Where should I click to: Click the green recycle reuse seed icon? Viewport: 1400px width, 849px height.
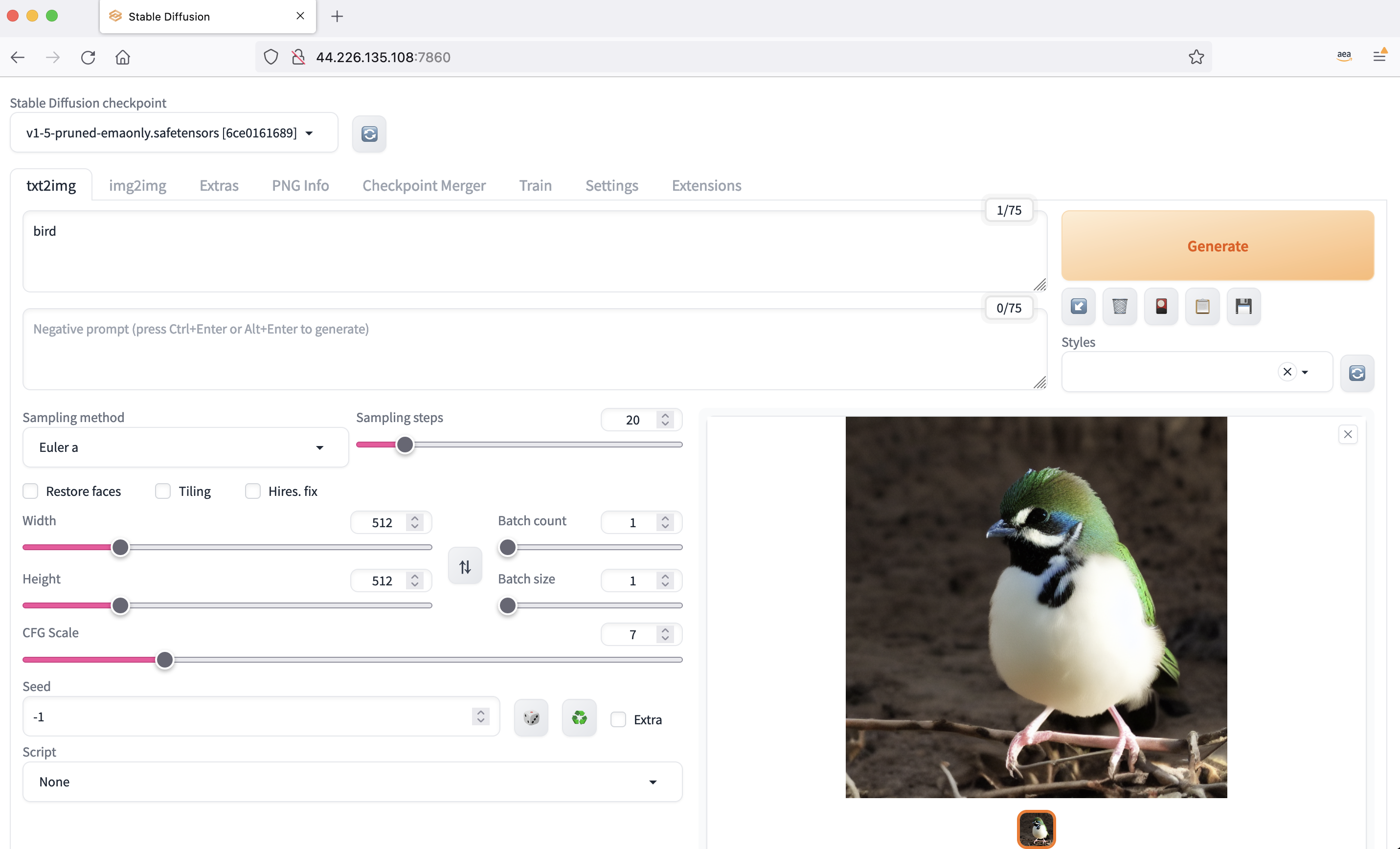pyautogui.click(x=578, y=718)
